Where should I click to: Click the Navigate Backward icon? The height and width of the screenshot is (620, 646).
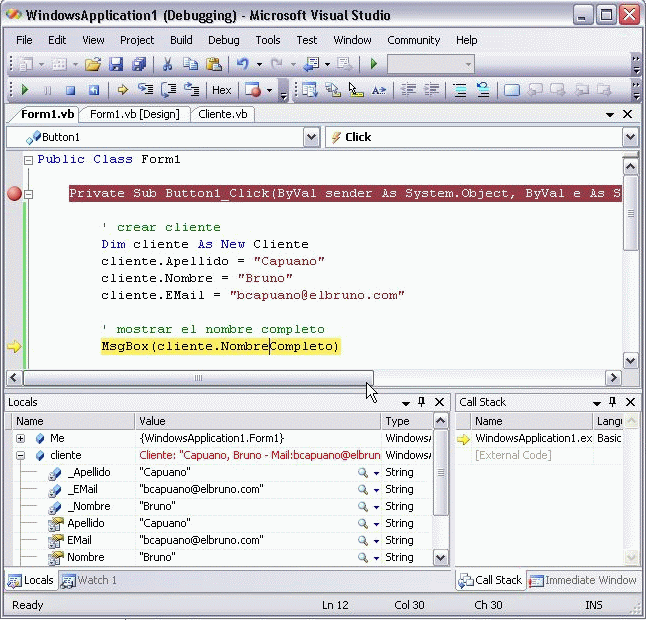pyautogui.click(x=311, y=64)
